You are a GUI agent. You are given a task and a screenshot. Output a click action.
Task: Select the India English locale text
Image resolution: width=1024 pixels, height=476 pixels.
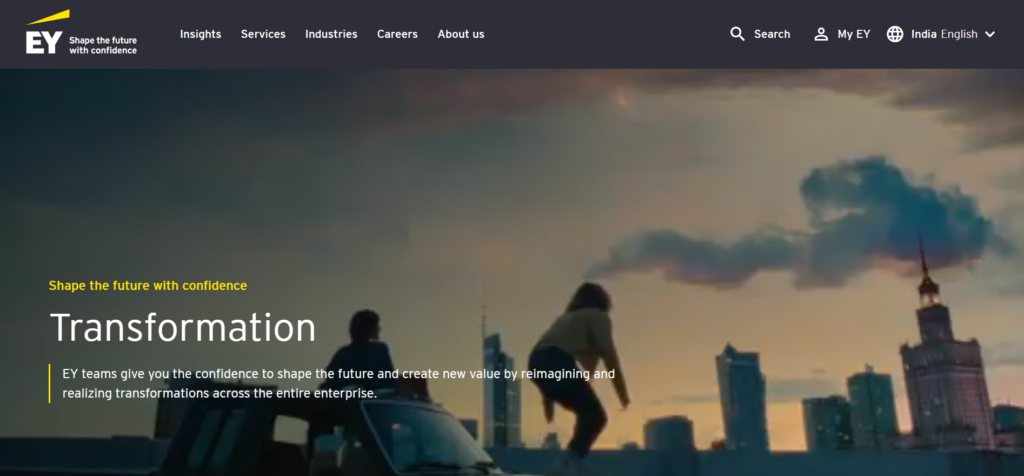click(944, 34)
